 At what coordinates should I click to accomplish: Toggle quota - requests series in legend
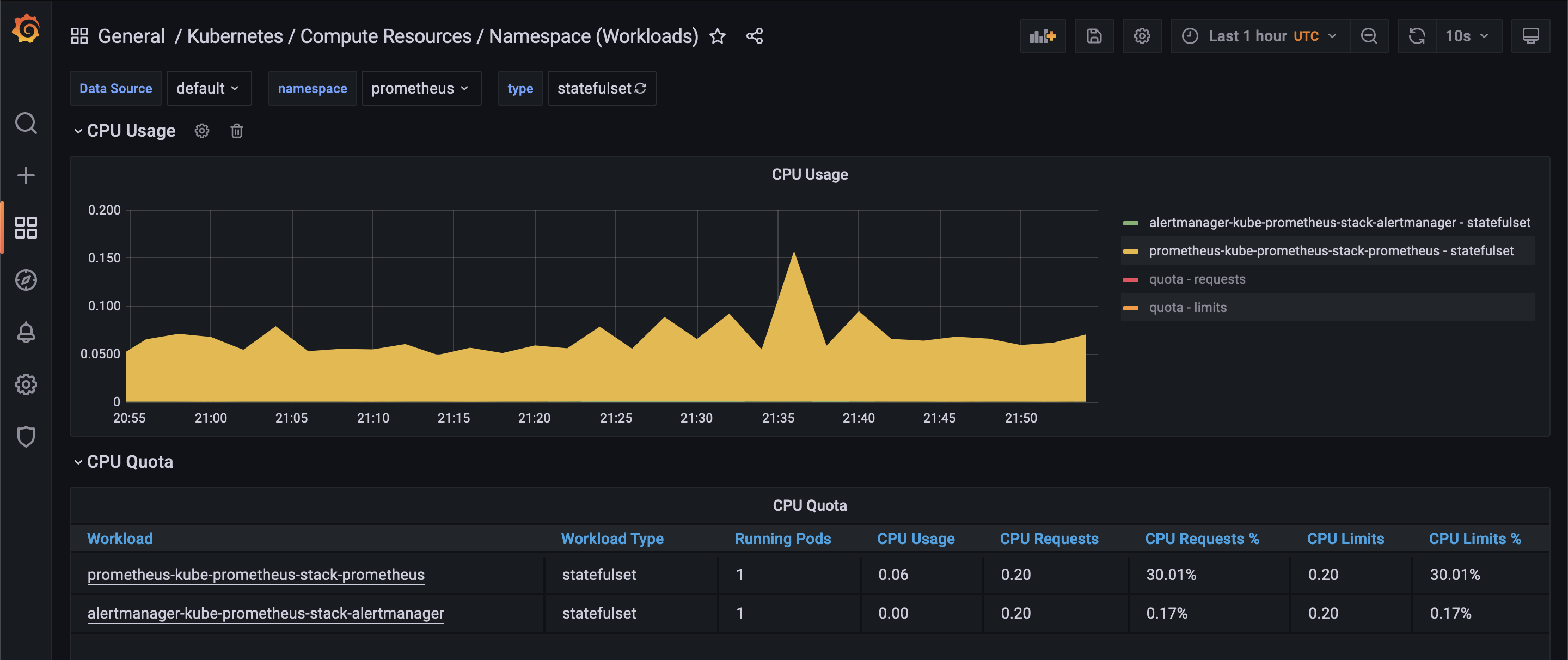(x=1196, y=279)
